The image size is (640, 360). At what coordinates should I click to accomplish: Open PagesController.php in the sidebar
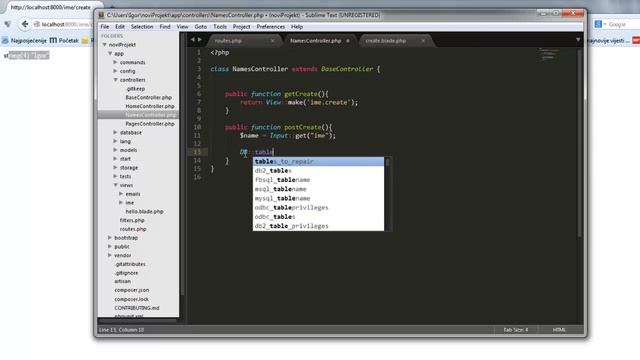click(150, 124)
